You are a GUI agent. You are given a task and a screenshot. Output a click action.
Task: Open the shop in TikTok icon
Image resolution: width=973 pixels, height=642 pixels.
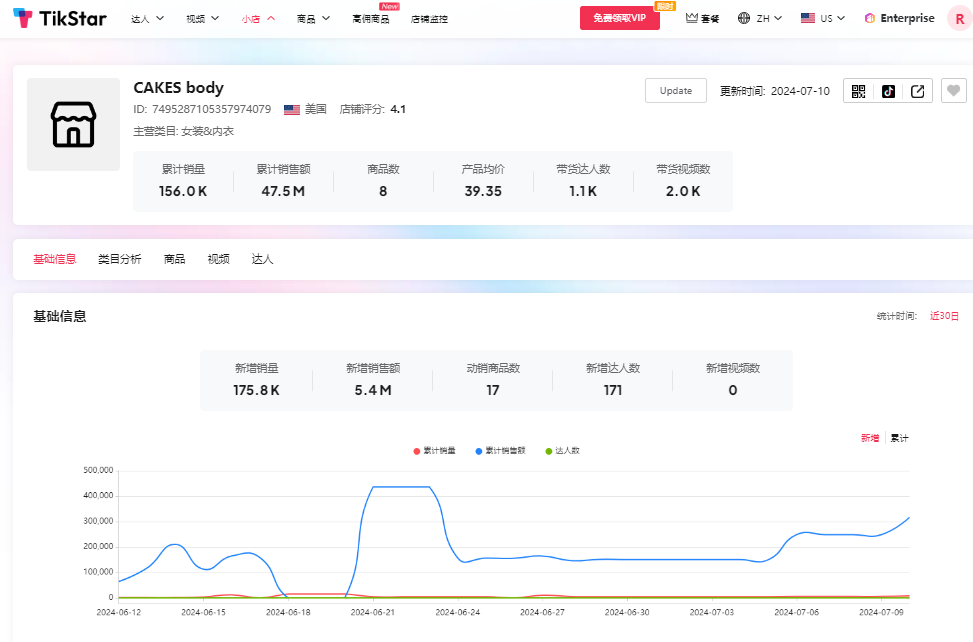888,91
